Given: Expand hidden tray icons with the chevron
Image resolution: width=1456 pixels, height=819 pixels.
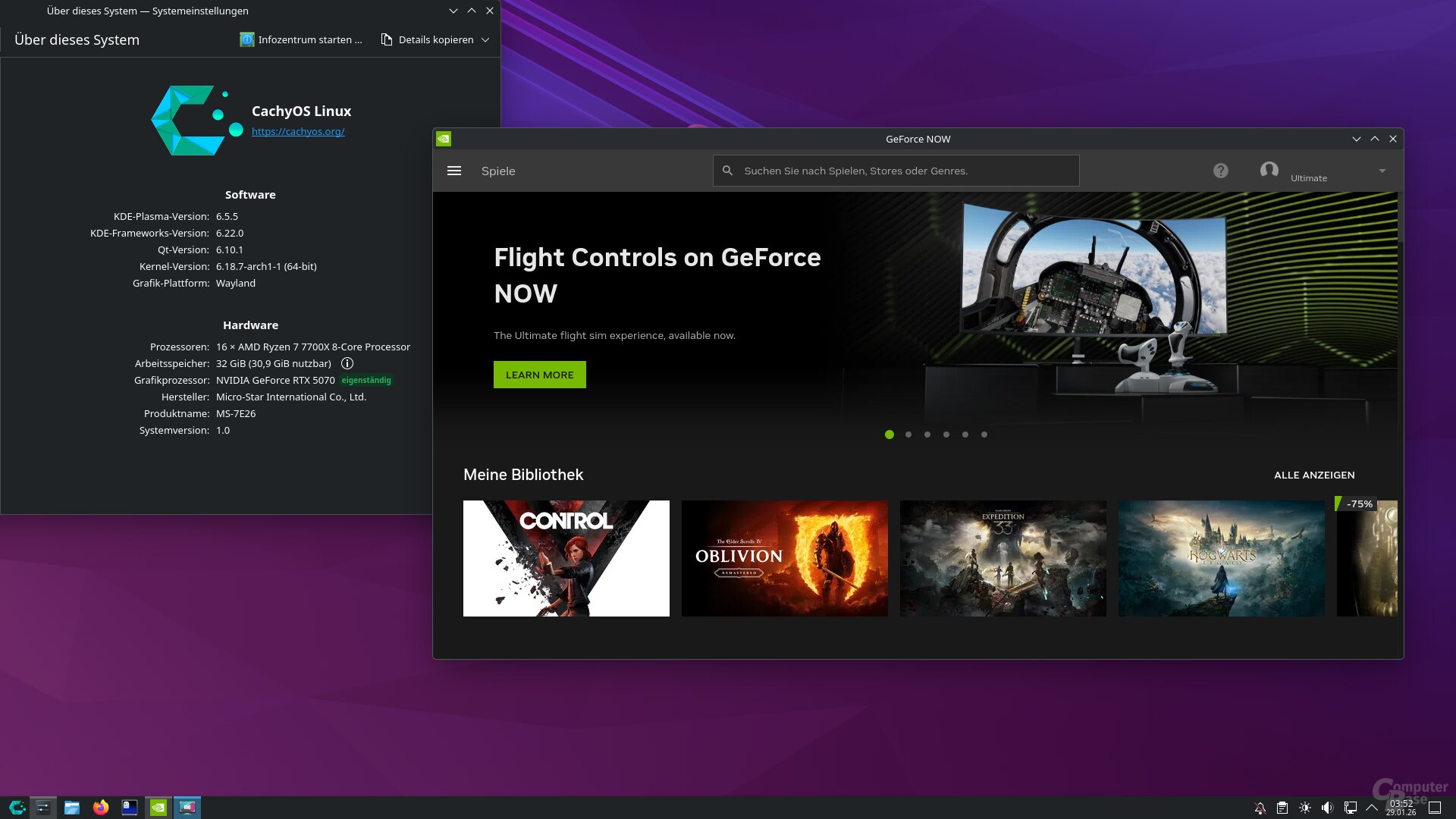Looking at the screenshot, I should pyautogui.click(x=1373, y=807).
